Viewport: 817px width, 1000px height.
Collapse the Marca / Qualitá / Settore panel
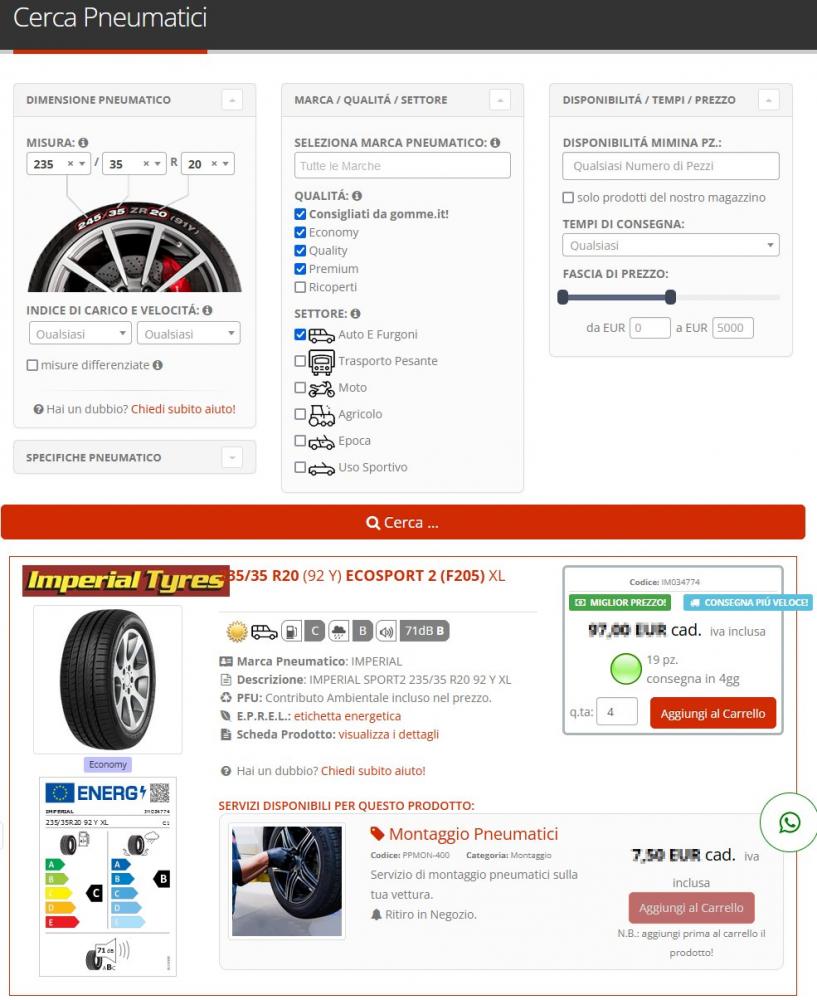coord(499,100)
